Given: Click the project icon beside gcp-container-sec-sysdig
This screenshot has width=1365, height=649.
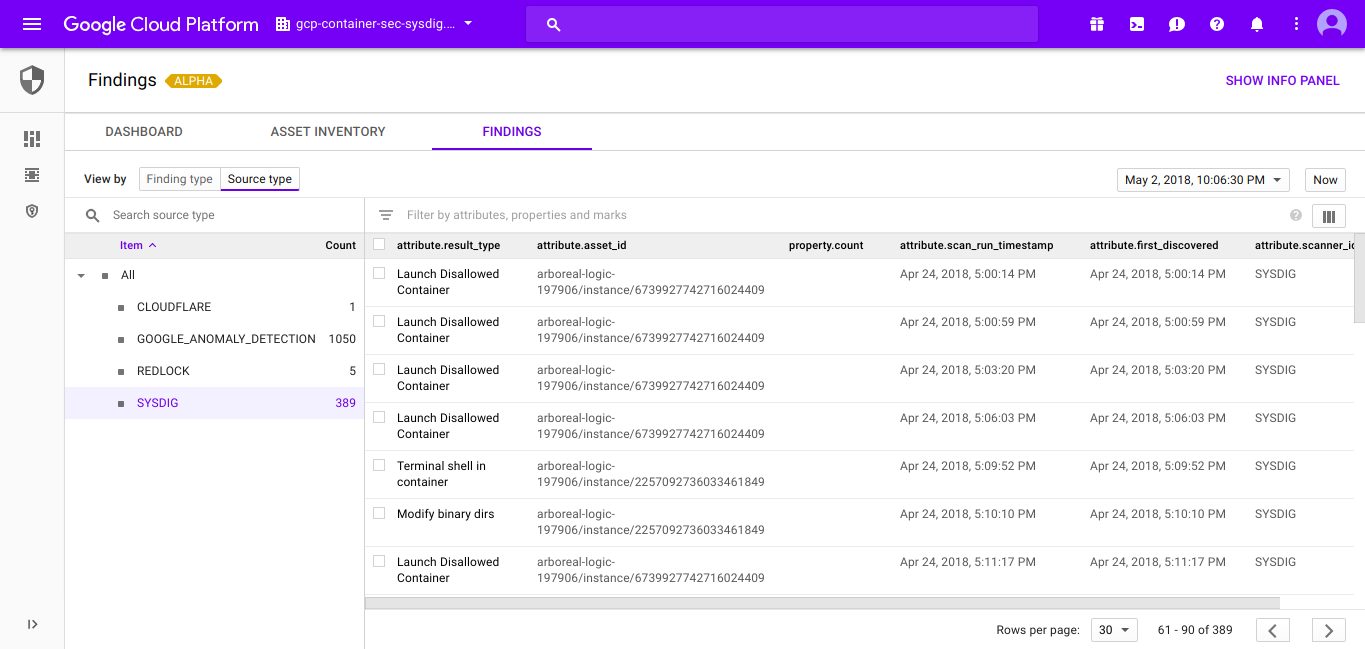Looking at the screenshot, I should [282, 24].
